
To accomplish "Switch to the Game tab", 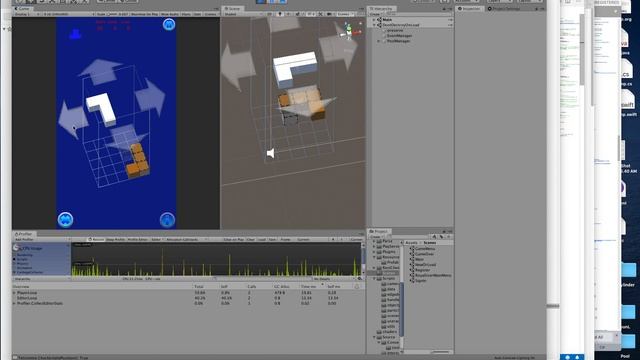I will click(x=22, y=9).
